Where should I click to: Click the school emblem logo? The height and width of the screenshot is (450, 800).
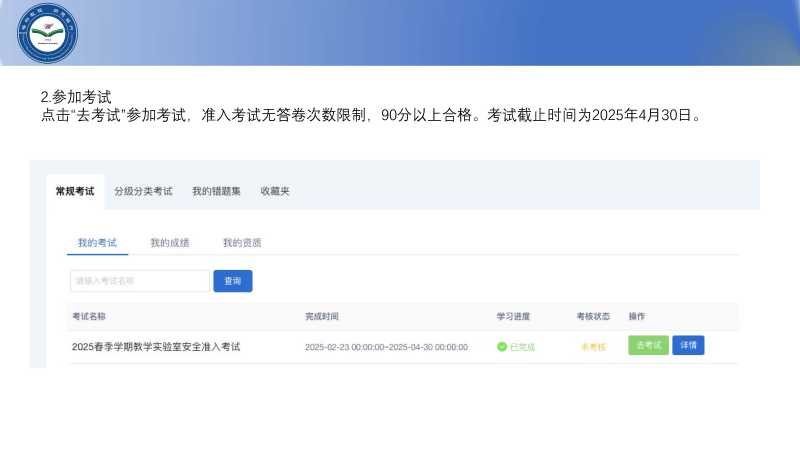pyautogui.click(x=47, y=32)
